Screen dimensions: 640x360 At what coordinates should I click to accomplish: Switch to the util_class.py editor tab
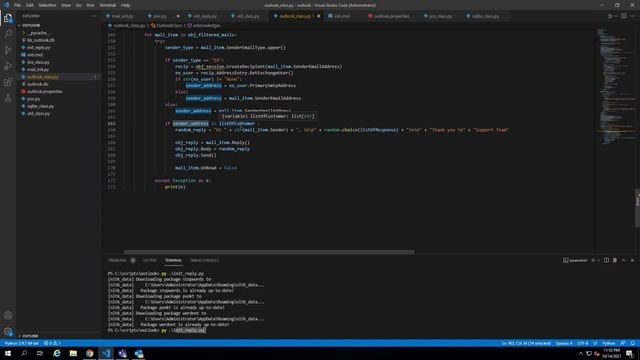248,16
